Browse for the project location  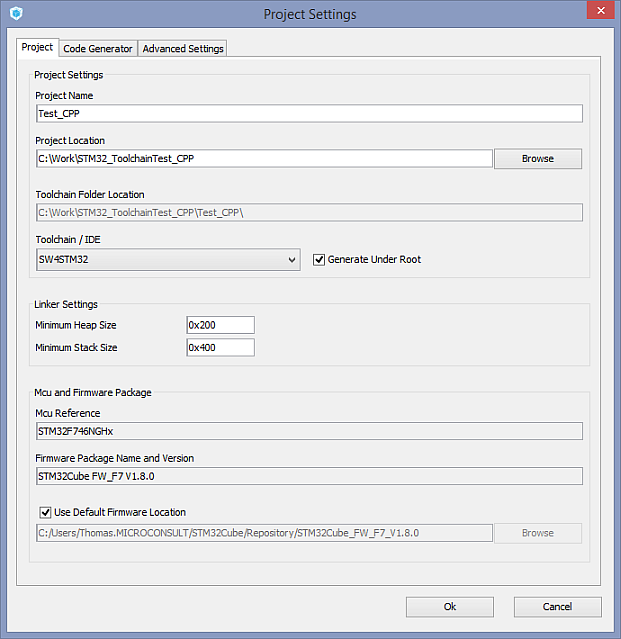537,158
